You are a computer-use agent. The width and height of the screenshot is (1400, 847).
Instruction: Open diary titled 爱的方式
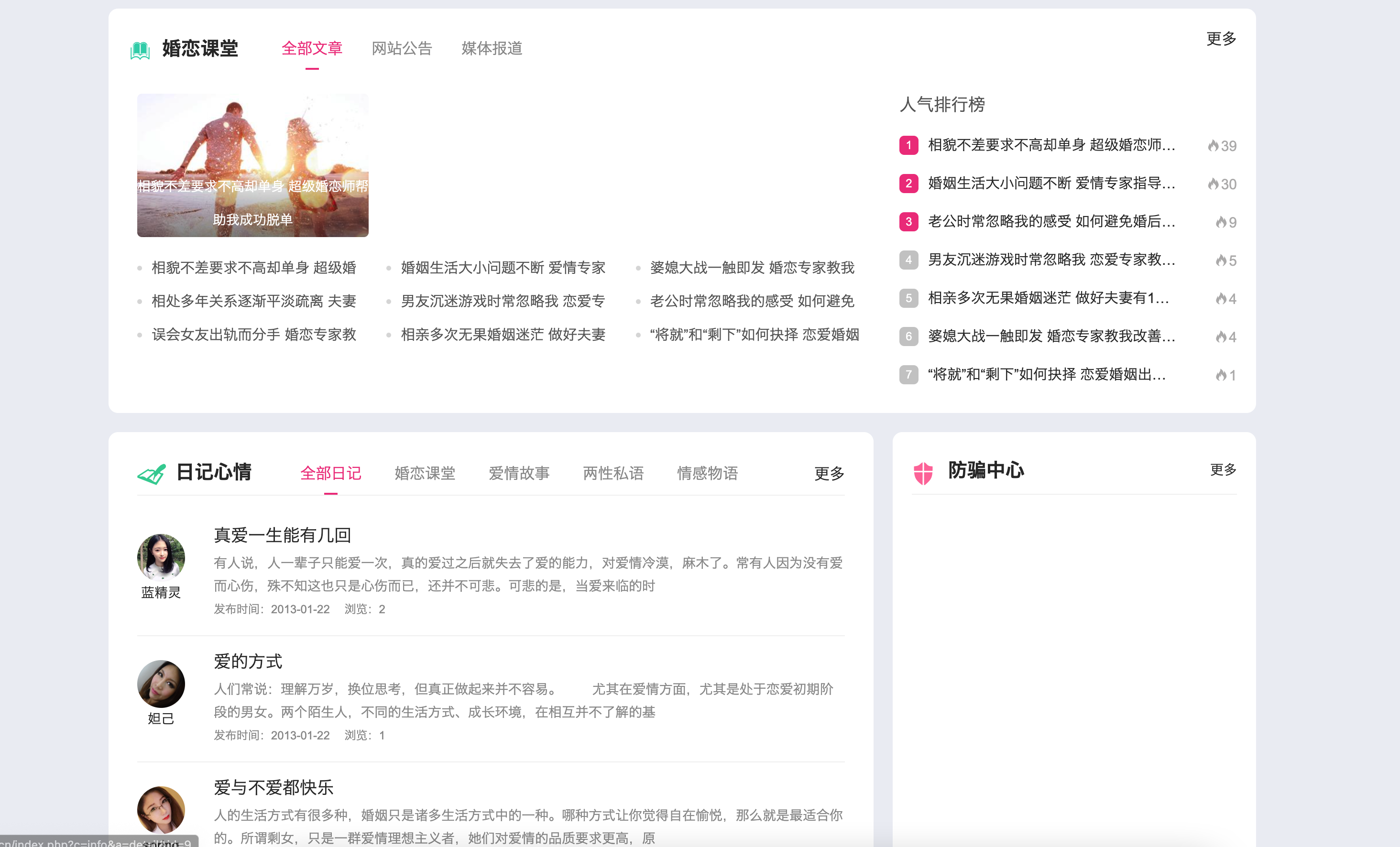point(248,661)
